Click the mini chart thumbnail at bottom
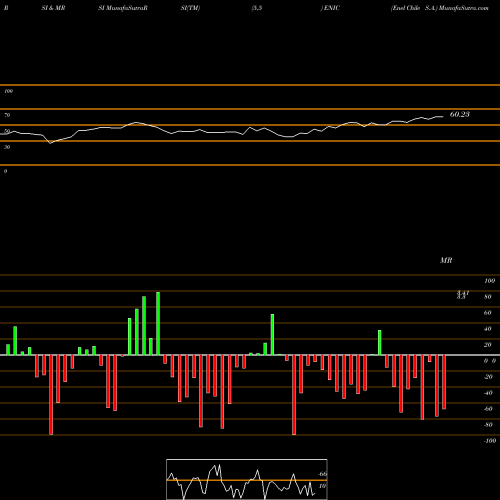 click(247, 479)
